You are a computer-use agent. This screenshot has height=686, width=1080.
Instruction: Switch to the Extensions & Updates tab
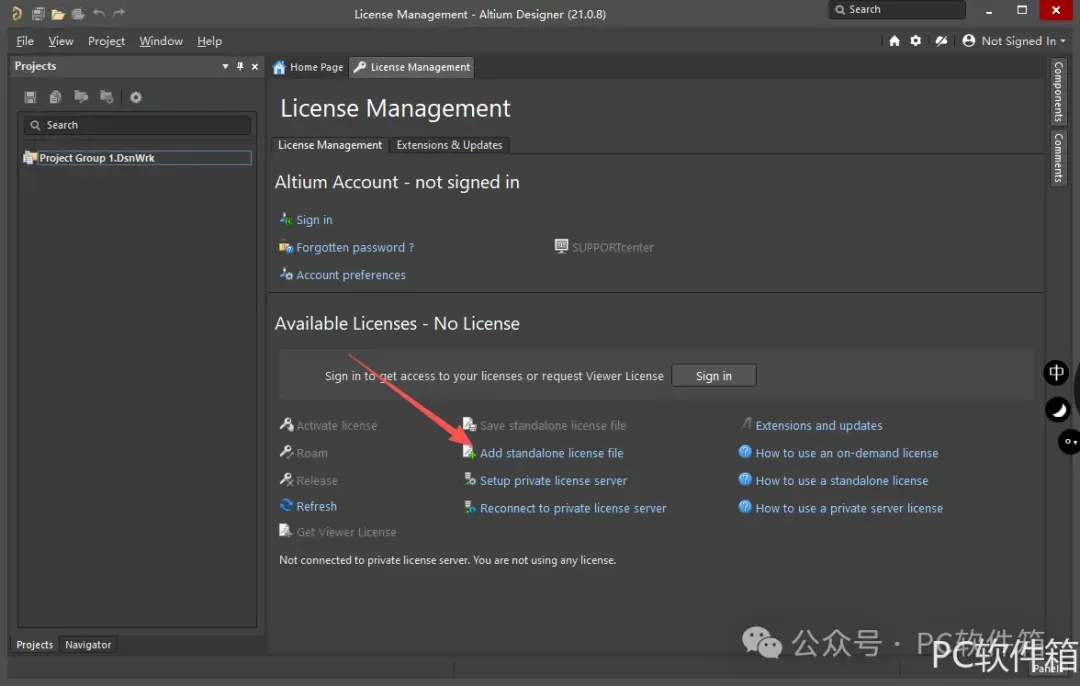tap(449, 145)
